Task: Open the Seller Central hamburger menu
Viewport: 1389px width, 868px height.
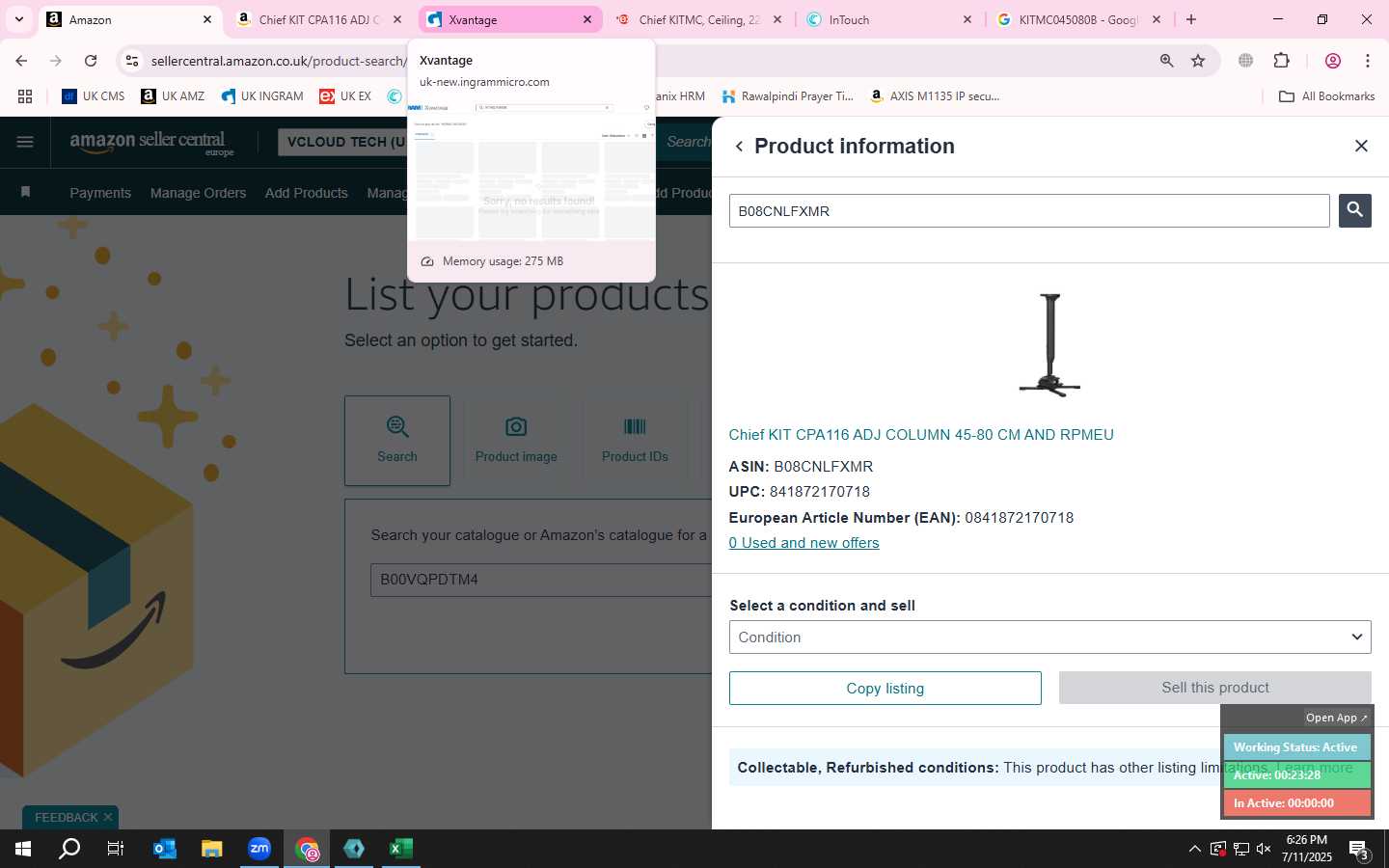Action: coord(25,142)
